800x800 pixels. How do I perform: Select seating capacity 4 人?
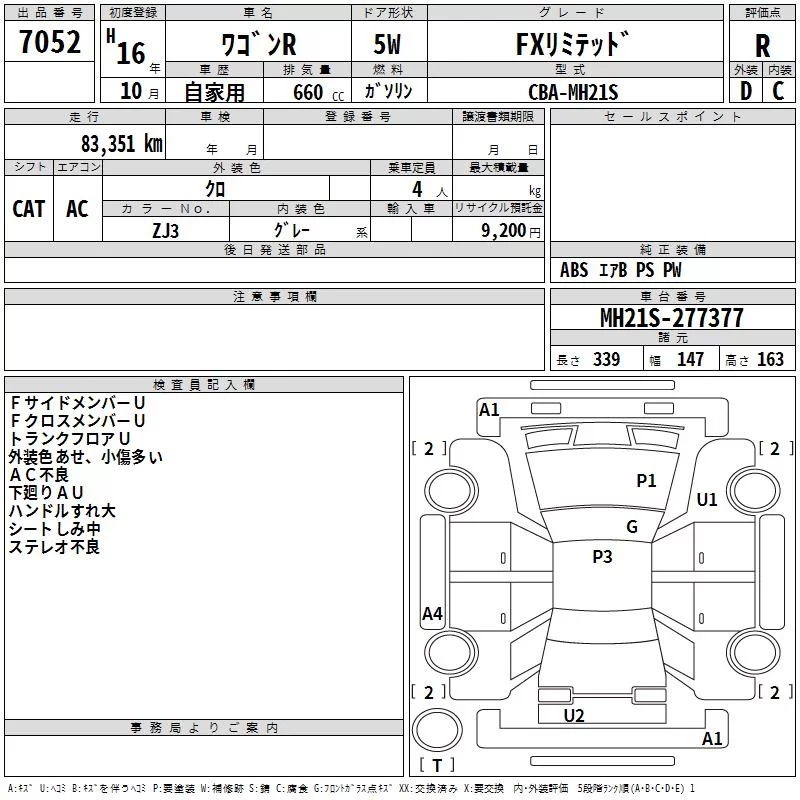pyautogui.click(x=430, y=190)
